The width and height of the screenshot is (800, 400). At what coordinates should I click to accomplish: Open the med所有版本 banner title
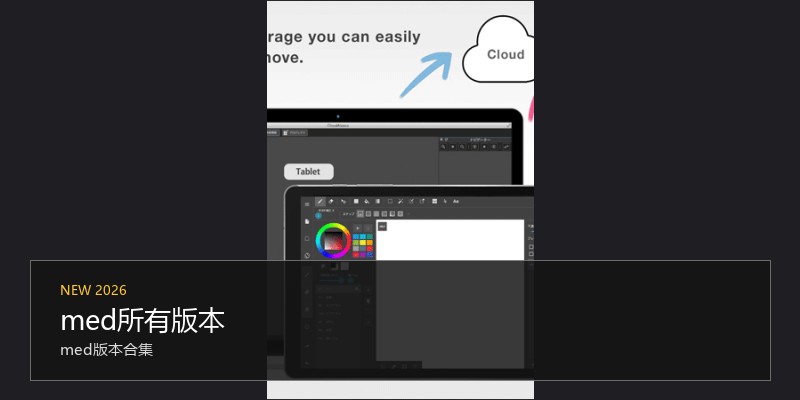142,321
